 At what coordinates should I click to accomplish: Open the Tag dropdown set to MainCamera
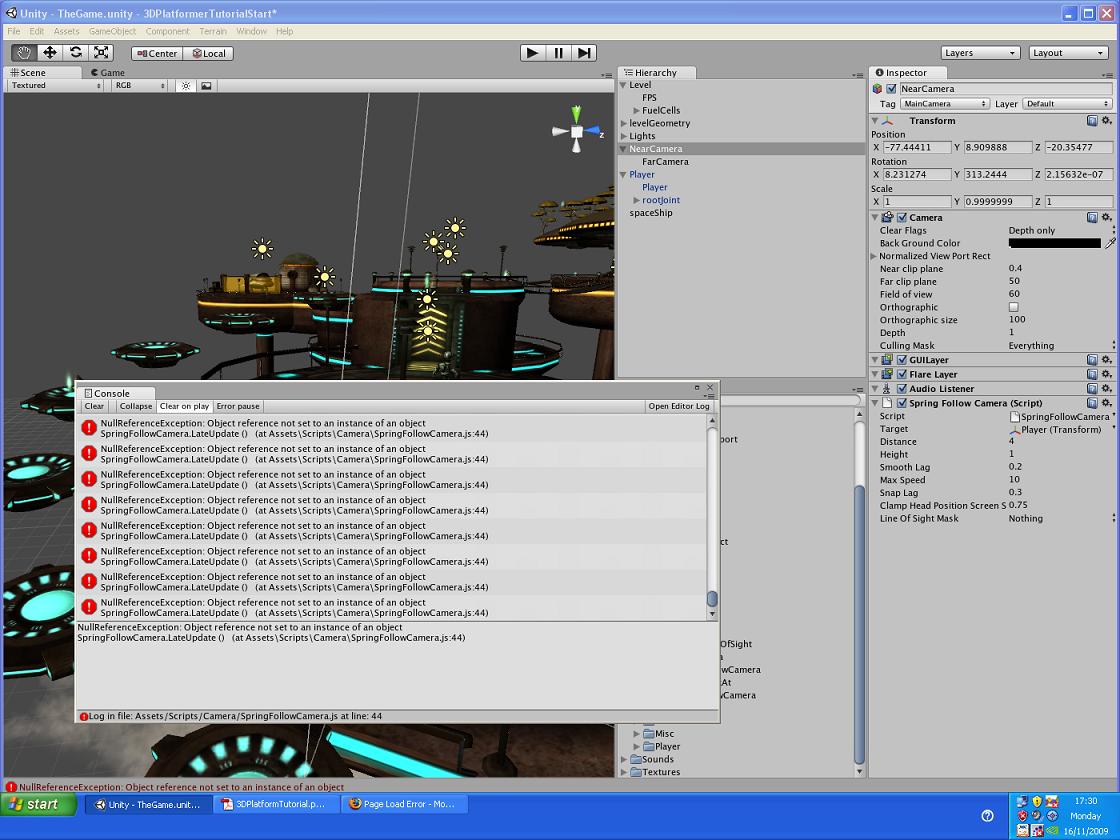[x=944, y=103]
